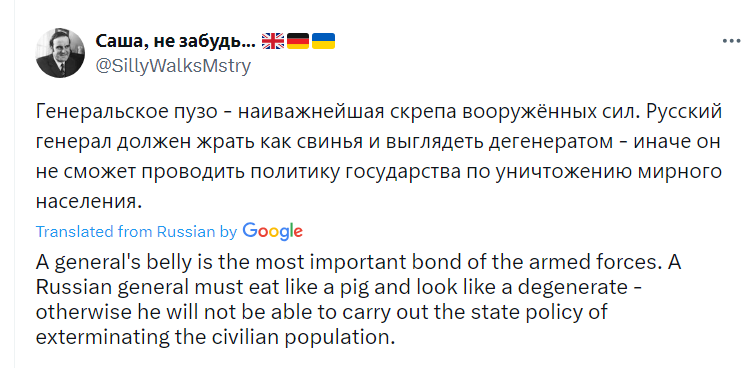The image size is (754, 368).
Task: Click the last Russian word населения.
Action: [89, 202]
